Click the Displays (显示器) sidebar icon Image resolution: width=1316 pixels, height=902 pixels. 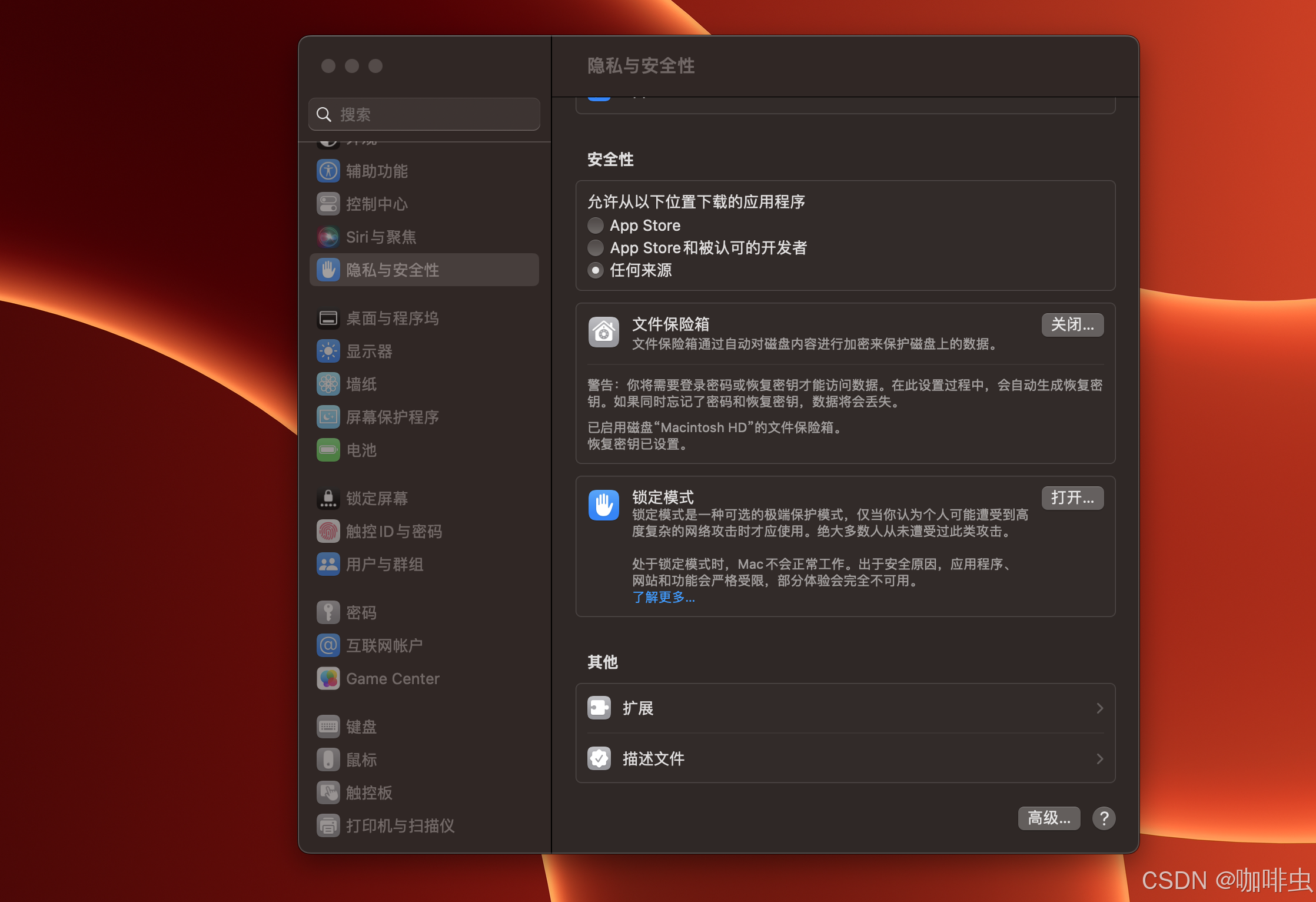pos(328,351)
